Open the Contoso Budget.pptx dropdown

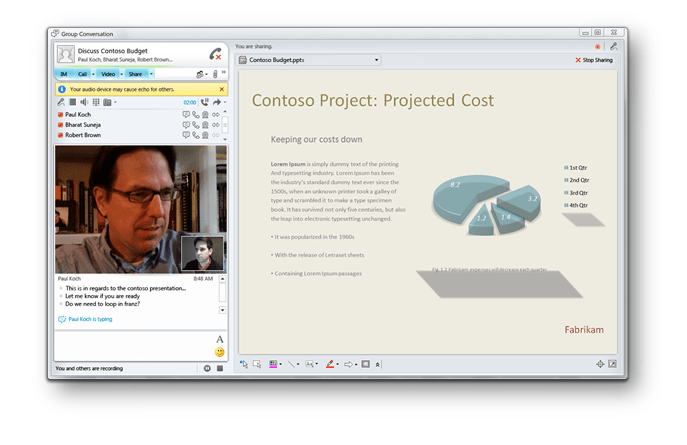(376, 60)
